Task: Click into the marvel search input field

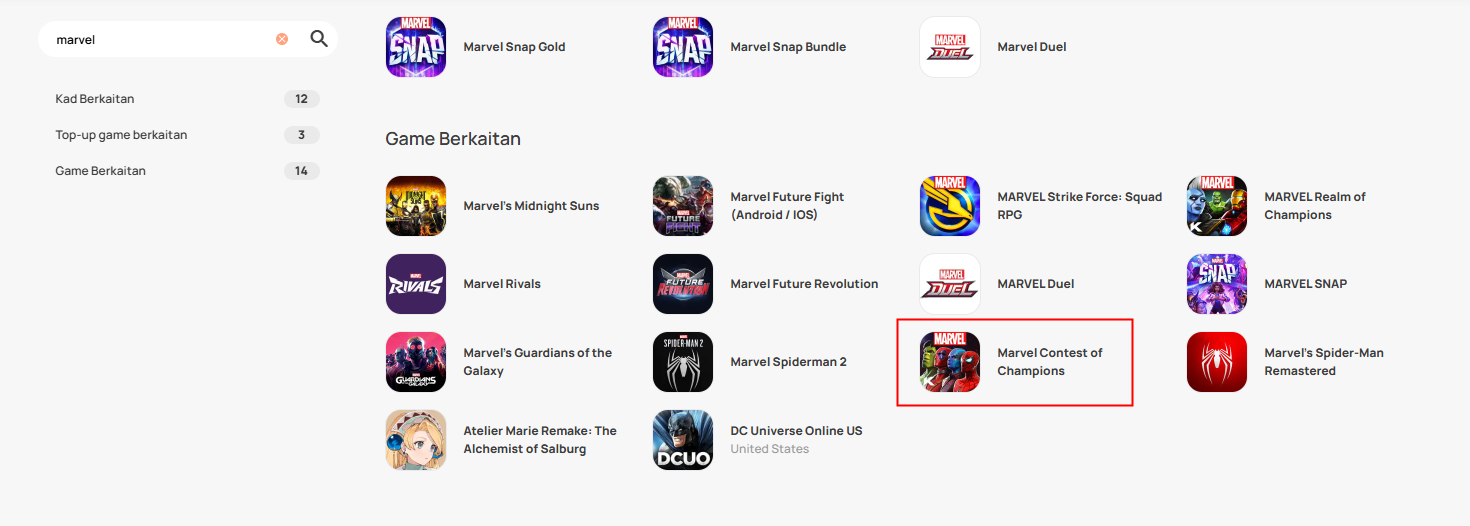Action: 160,39
